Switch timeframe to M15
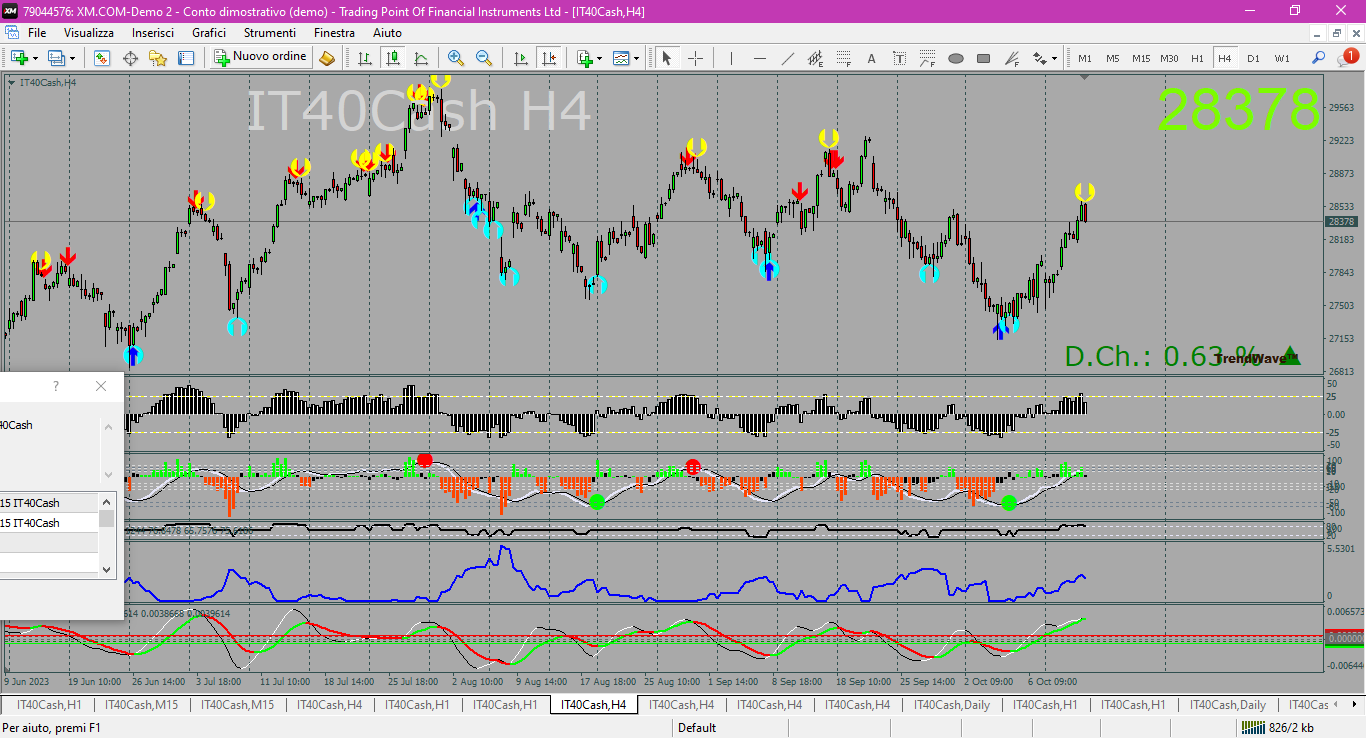Image resolution: width=1366 pixels, height=738 pixels. (x=1141, y=58)
